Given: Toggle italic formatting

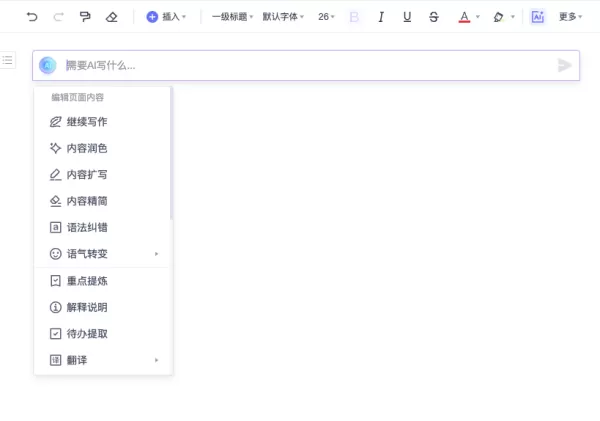Looking at the screenshot, I should (381, 17).
